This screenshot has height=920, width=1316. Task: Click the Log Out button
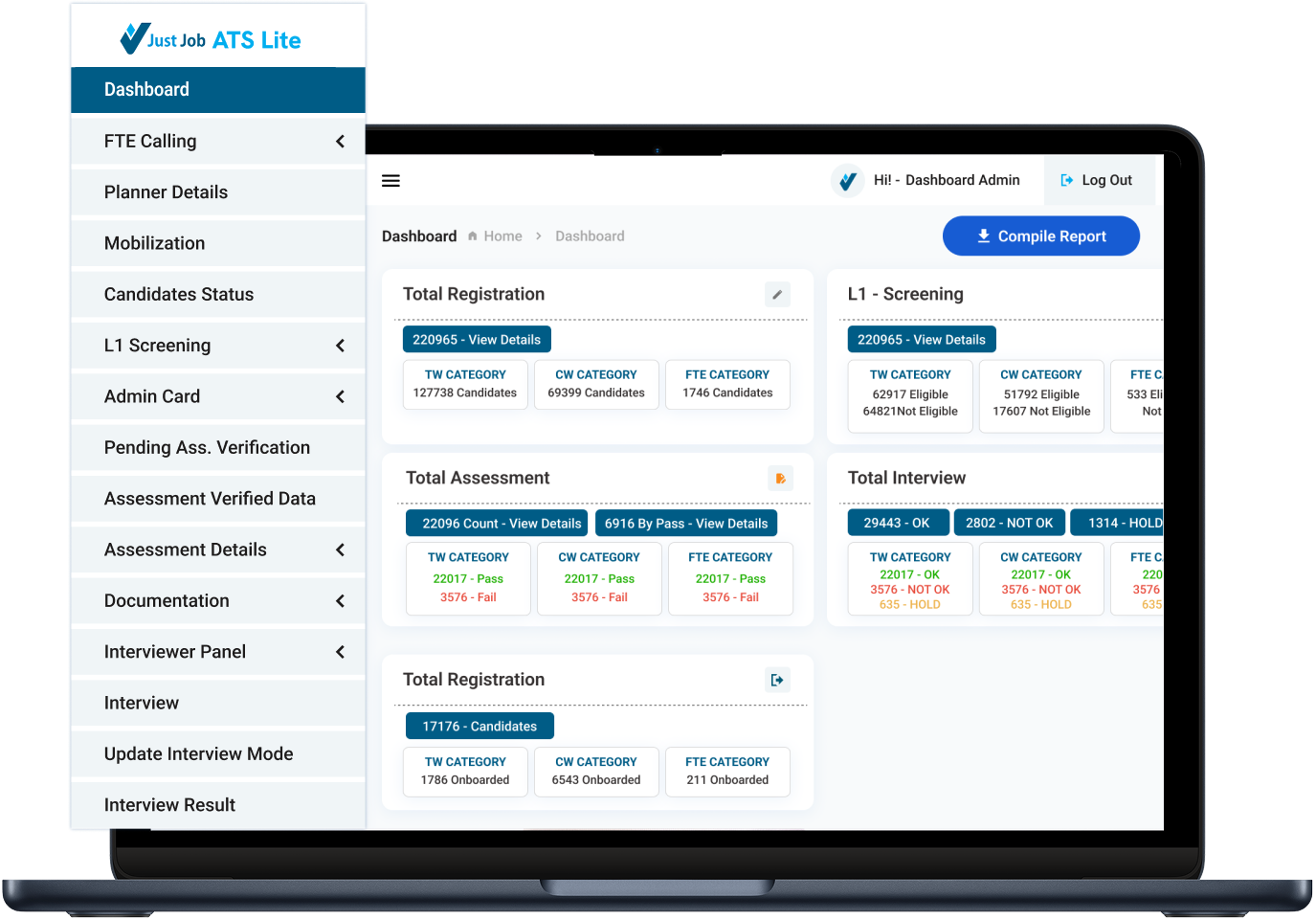pyautogui.click(x=1097, y=180)
